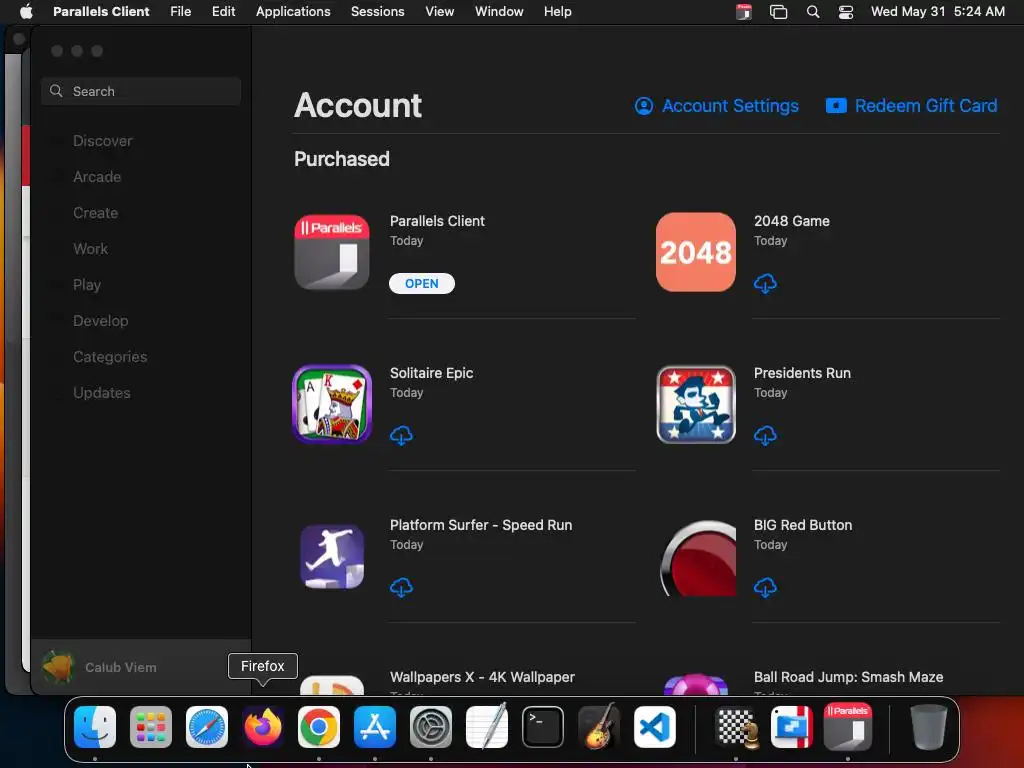Click OPEN button for Parallels Client
Viewport: 1024px width, 768px height.
pyautogui.click(x=422, y=283)
